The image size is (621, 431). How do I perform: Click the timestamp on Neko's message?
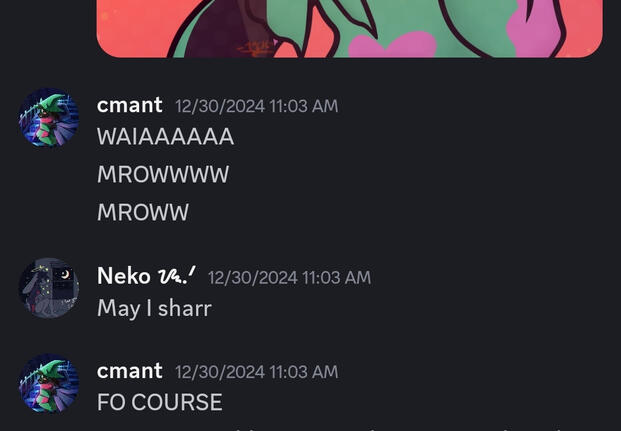coord(290,277)
